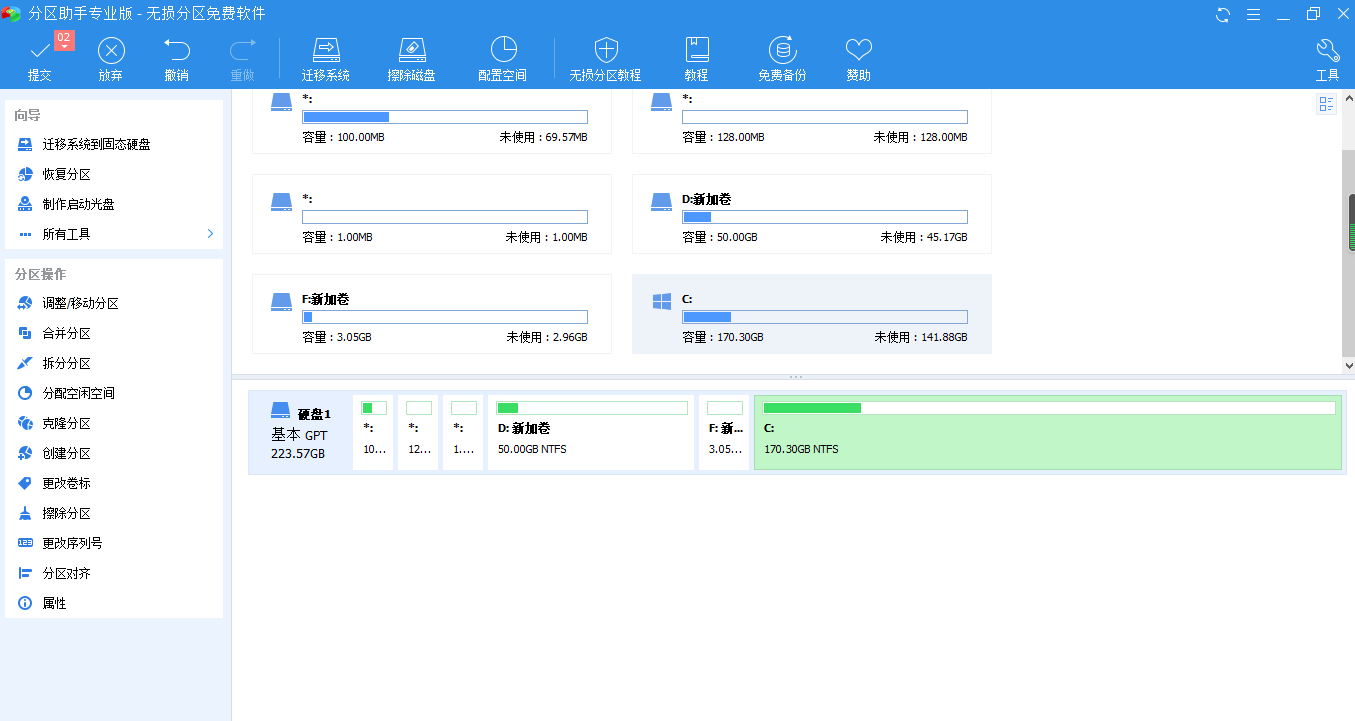Click 迁移系统到固态硬盘 wizard link

(x=96, y=145)
